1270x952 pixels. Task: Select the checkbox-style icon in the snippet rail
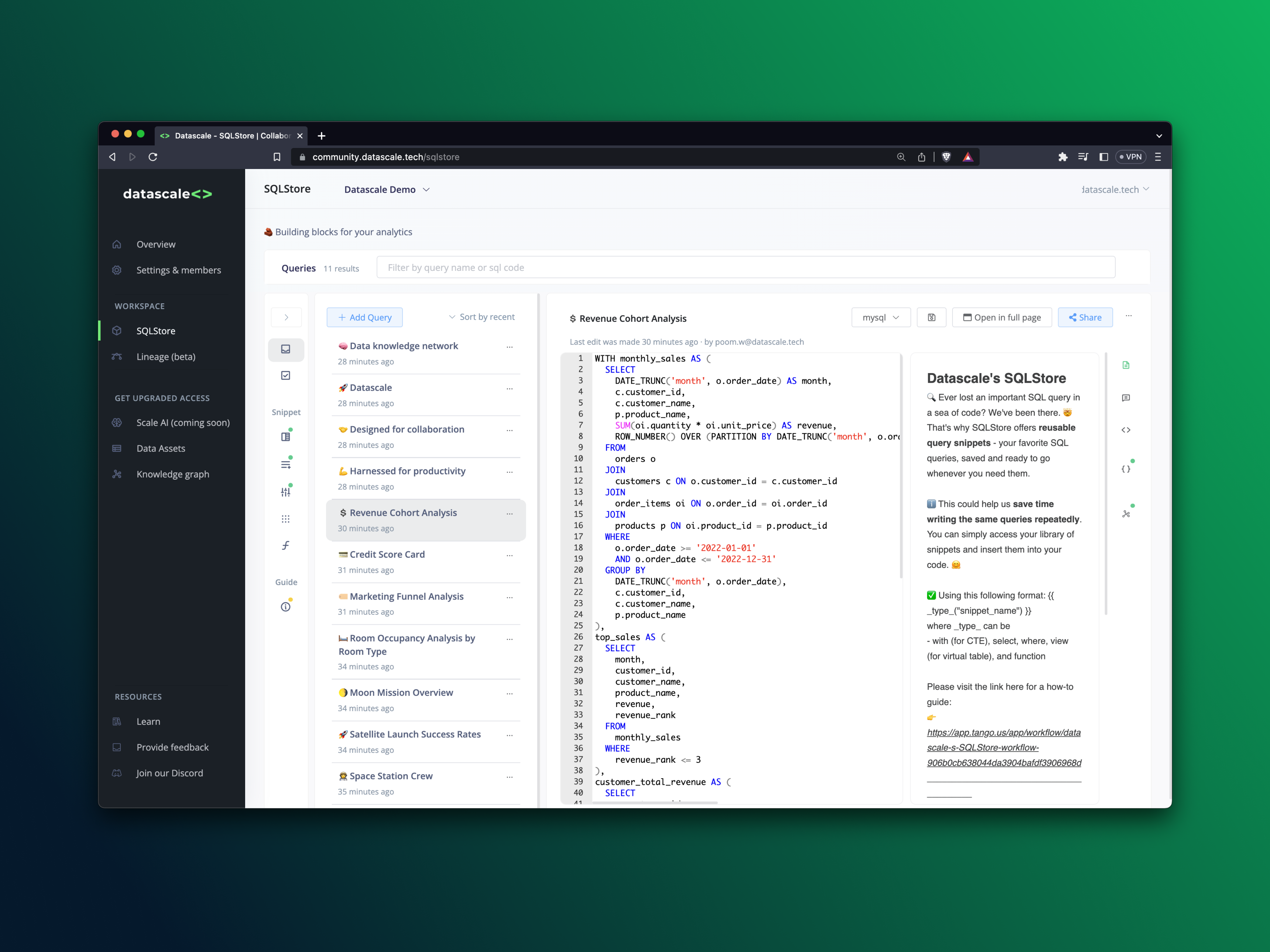(x=286, y=375)
